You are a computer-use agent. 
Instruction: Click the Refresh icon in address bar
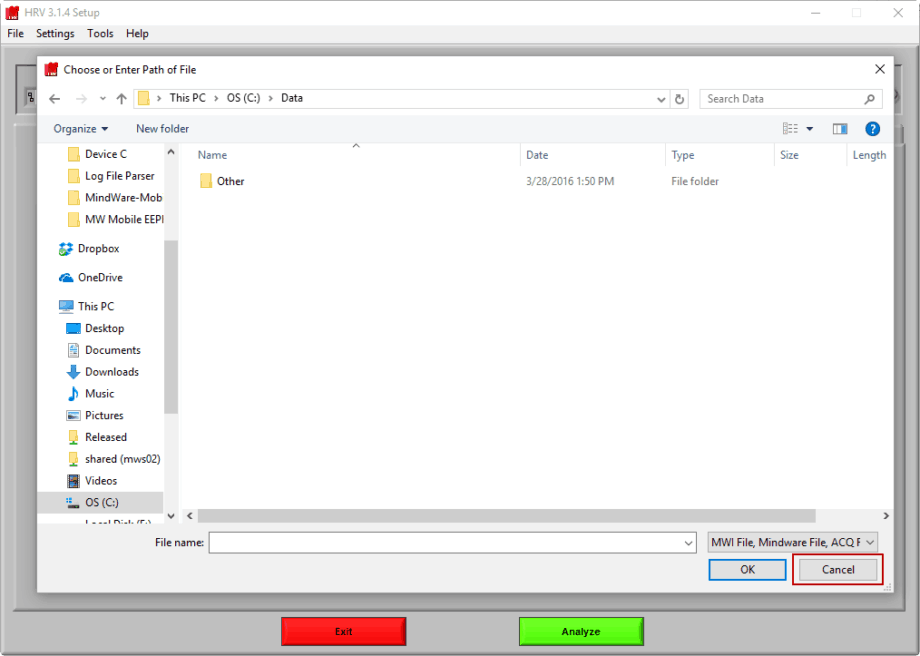pos(679,98)
